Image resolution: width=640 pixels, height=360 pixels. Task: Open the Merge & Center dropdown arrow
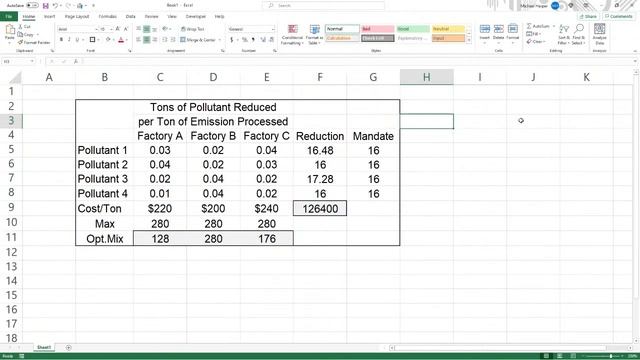coord(220,40)
